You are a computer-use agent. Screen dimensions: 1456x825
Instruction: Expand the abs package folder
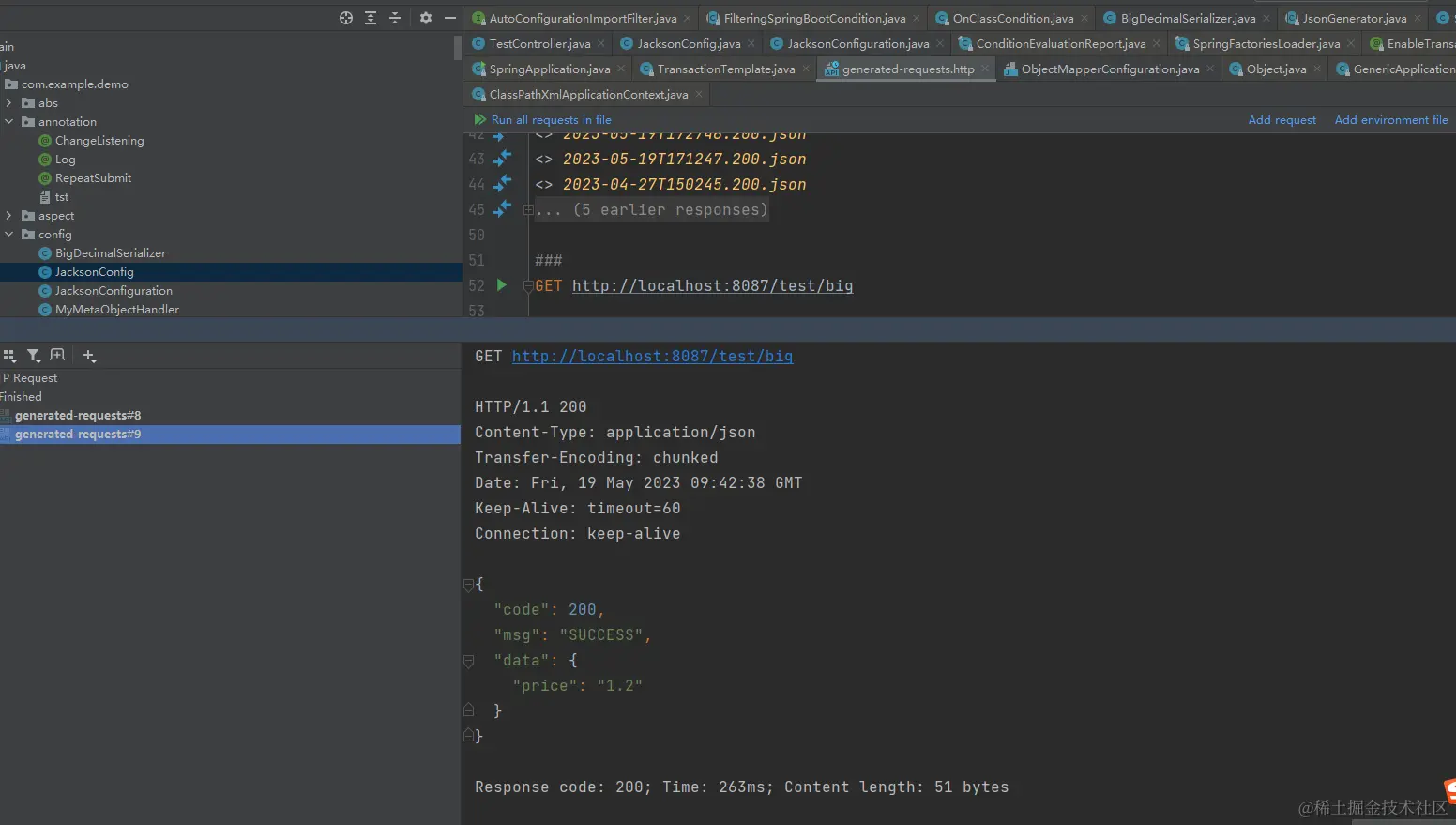point(9,103)
